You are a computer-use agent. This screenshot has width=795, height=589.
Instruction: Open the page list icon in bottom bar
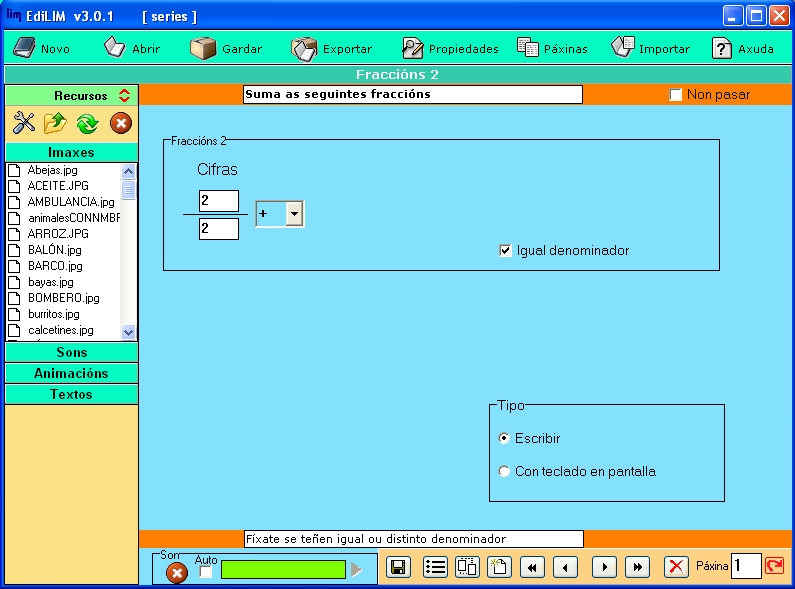pyautogui.click(x=435, y=567)
